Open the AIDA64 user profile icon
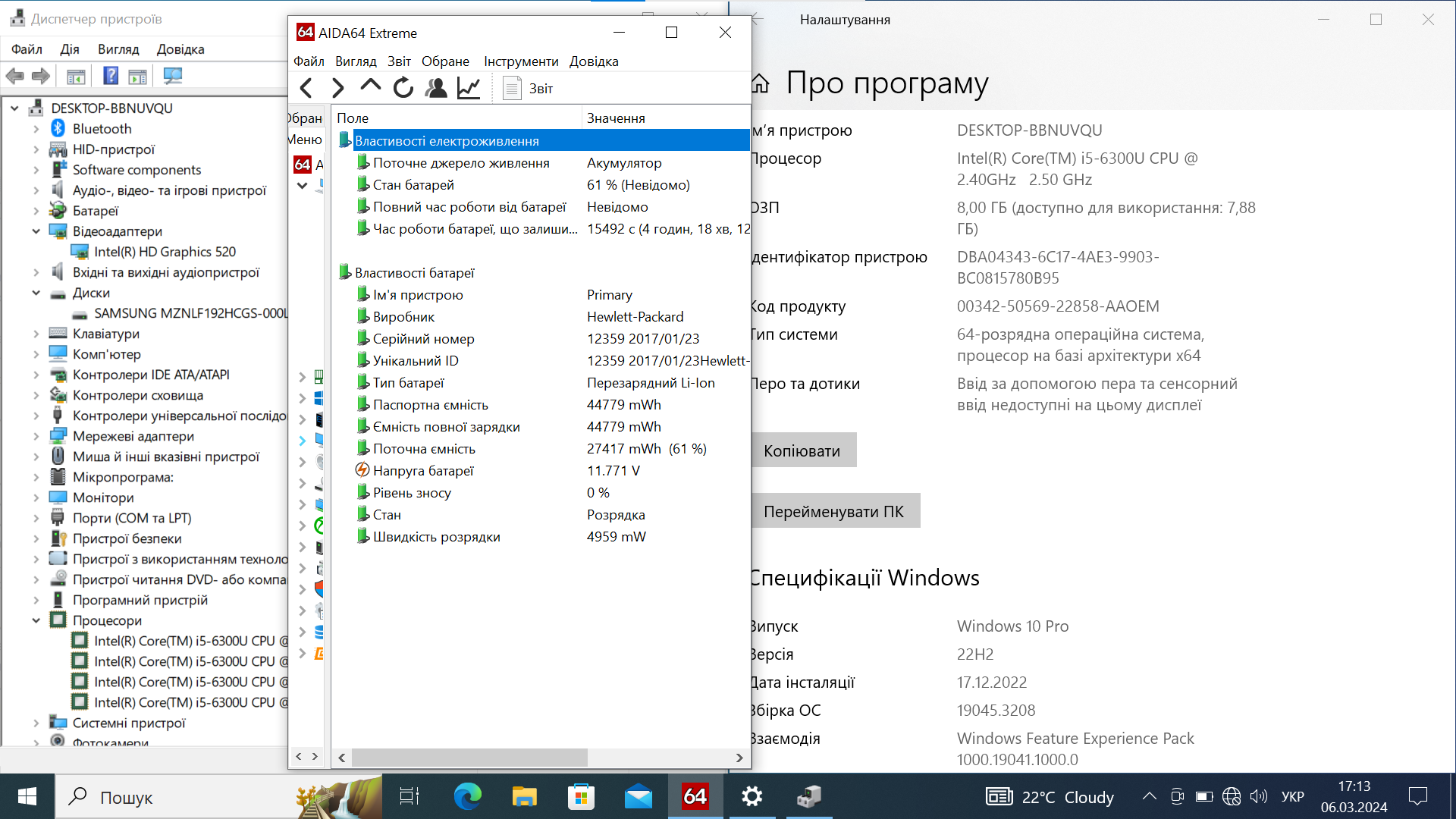 pyautogui.click(x=436, y=88)
